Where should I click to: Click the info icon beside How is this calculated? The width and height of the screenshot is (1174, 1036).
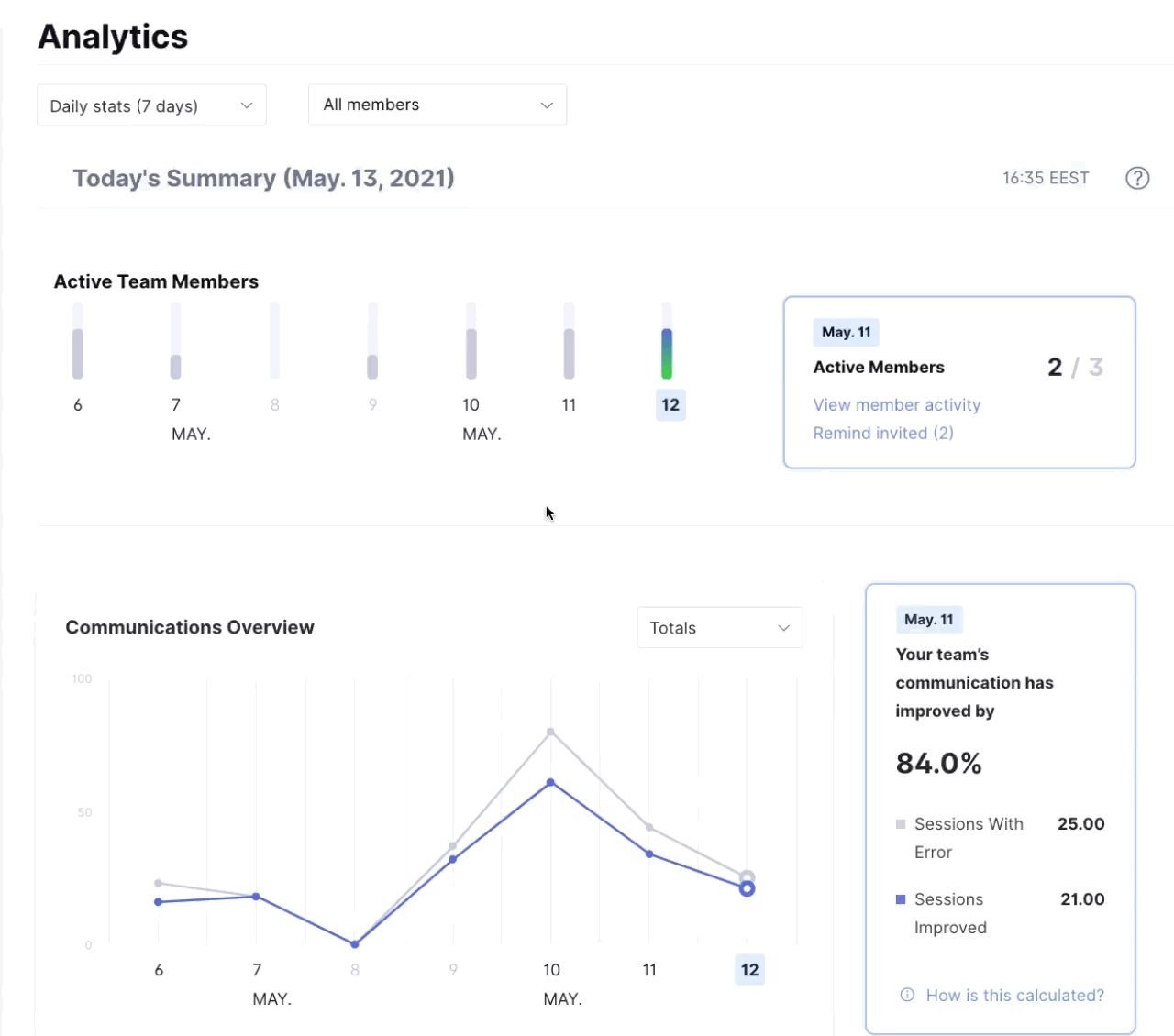click(907, 995)
